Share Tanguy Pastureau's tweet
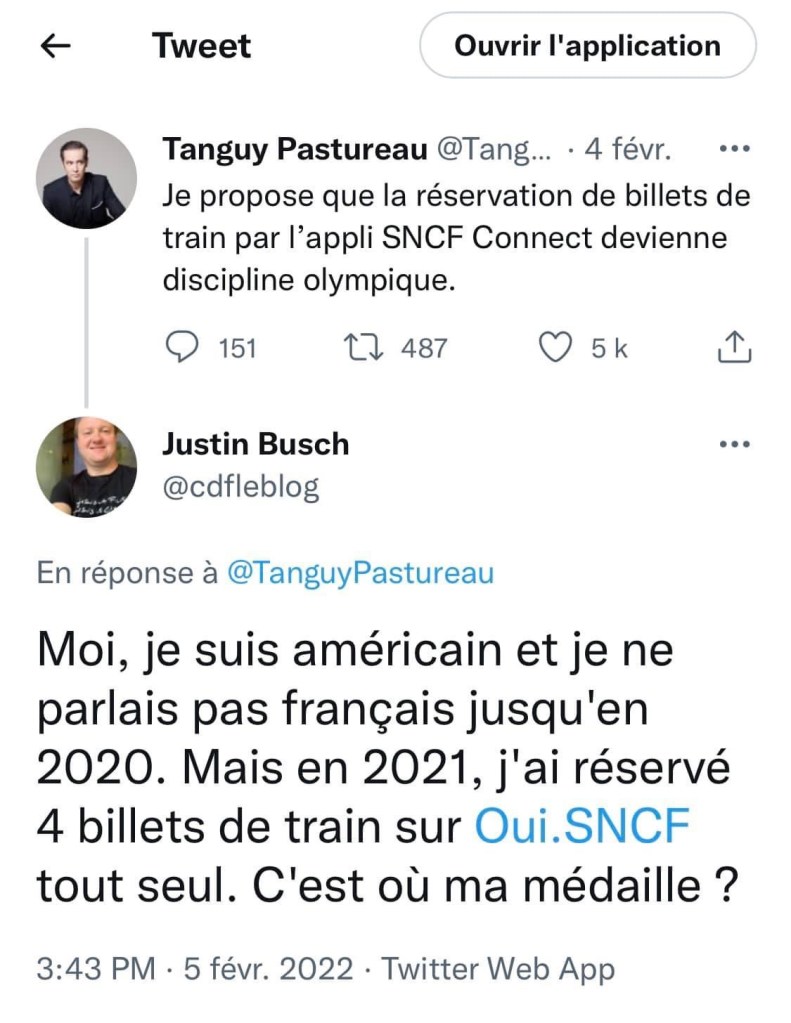The image size is (791, 1023). tap(734, 346)
